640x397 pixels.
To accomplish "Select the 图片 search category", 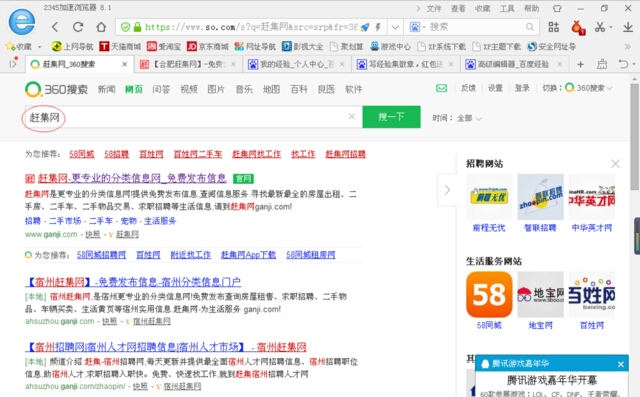I will (216, 89).
